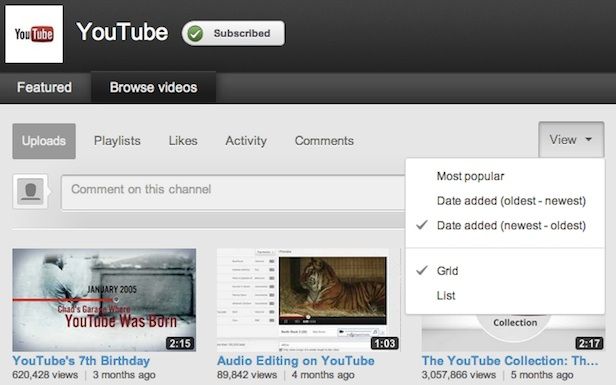Click the YouTube channel logo avatar
Viewport: 616px width, 385px height.
tap(34, 34)
